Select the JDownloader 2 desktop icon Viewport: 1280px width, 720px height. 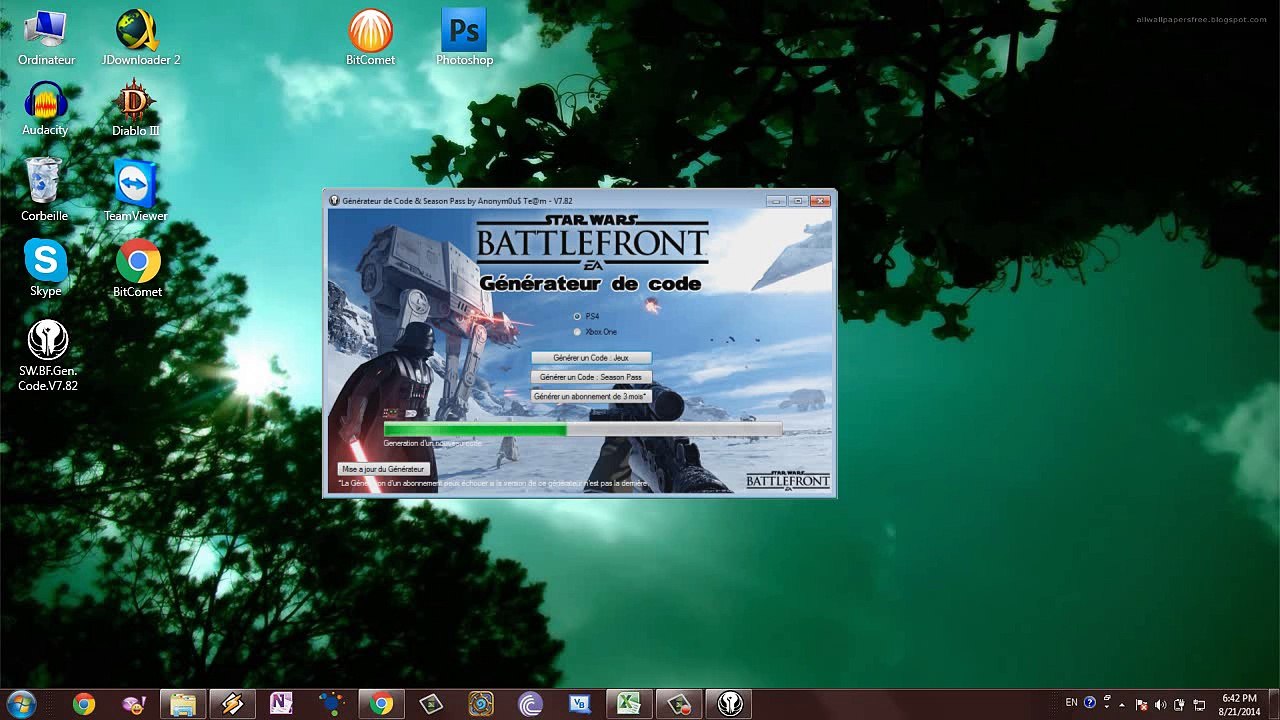141,38
